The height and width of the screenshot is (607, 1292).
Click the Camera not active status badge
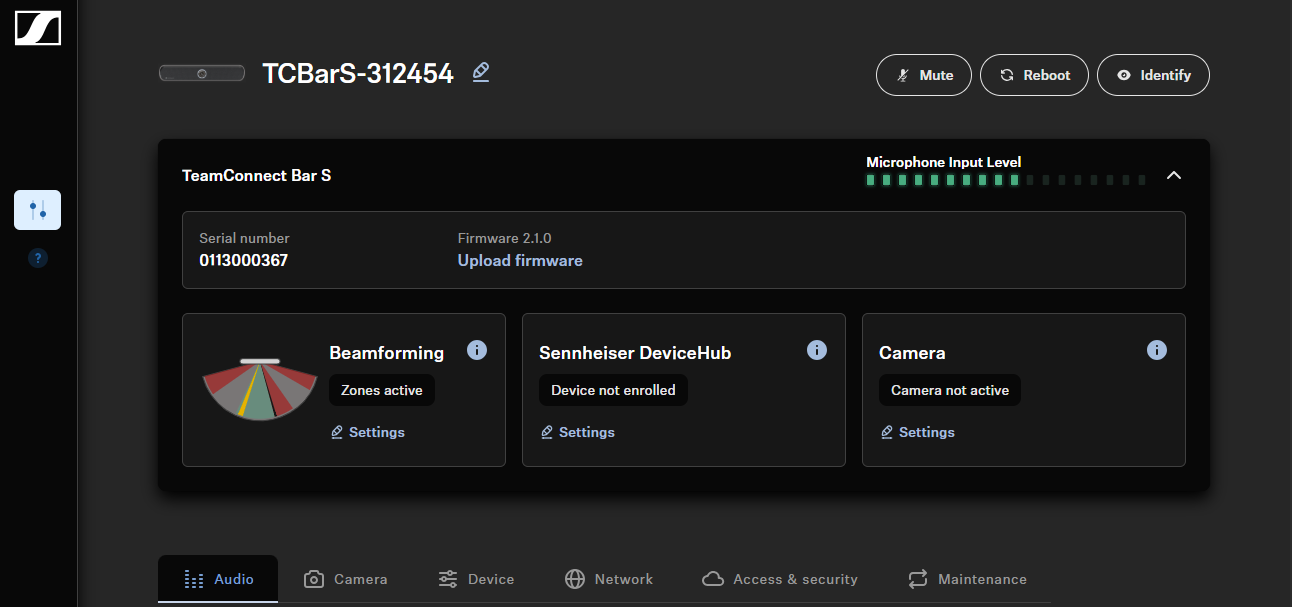point(950,390)
